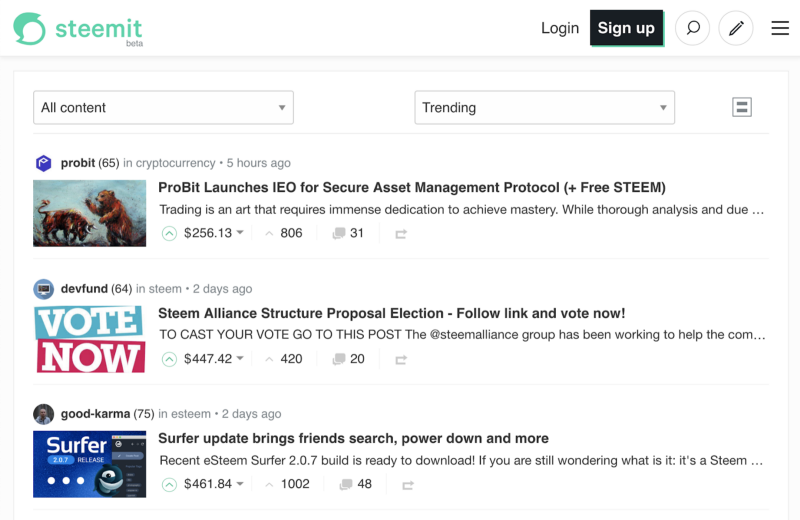
Task: Click 'Recent eSteem Surfer 2.0.7' summary
Action: pos(461,461)
